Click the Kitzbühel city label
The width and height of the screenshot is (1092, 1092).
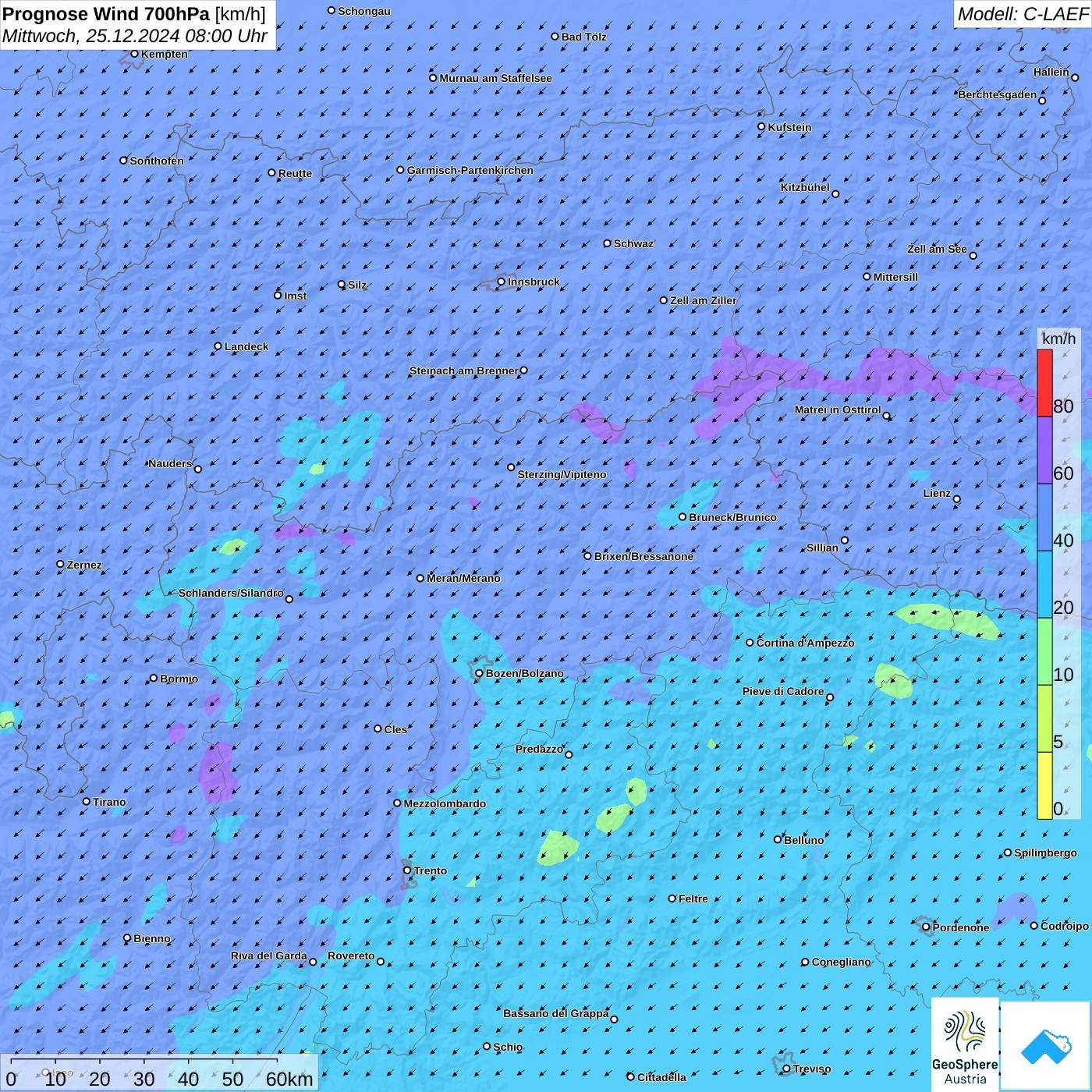(x=805, y=187)
